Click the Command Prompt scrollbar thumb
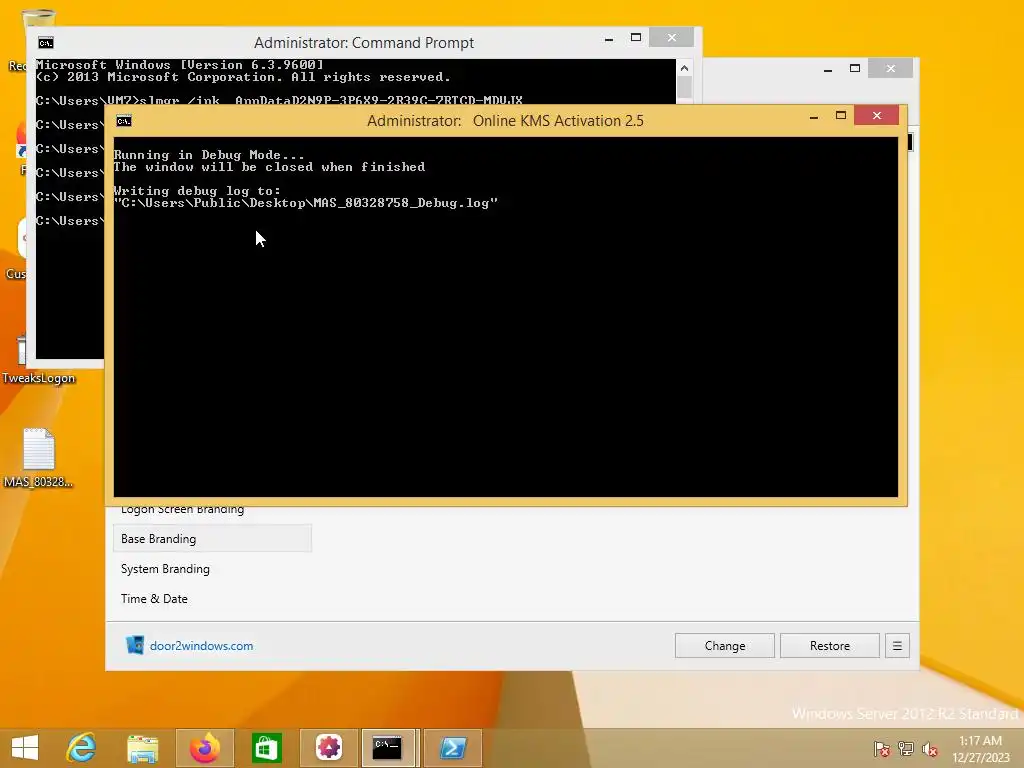 684,88
